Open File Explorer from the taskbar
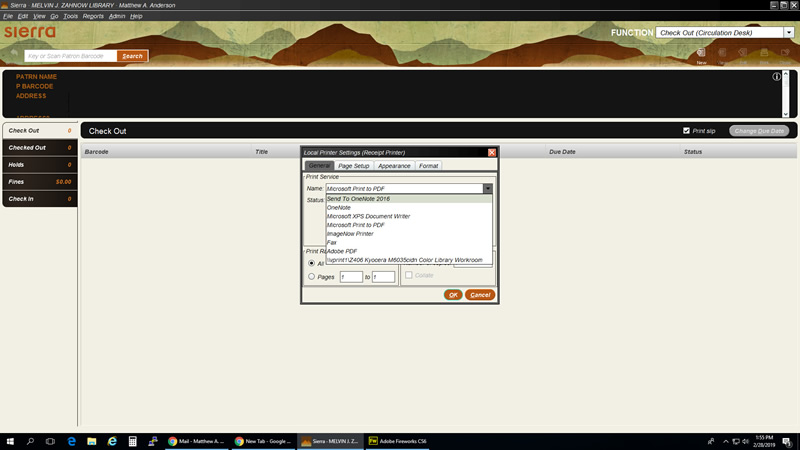Screen dimensions: 800x450 tap(92, 441)
